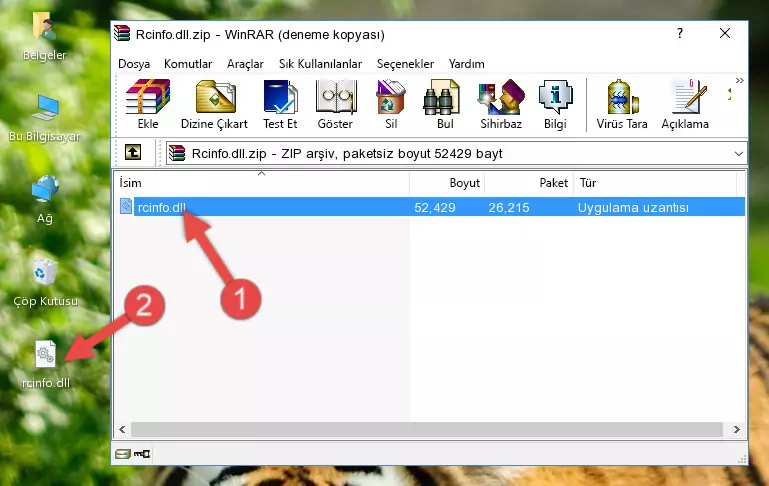The image size is (769, 486).
Task: Click the horizontal scrollbar right arrow
Action: click(736, 430)
